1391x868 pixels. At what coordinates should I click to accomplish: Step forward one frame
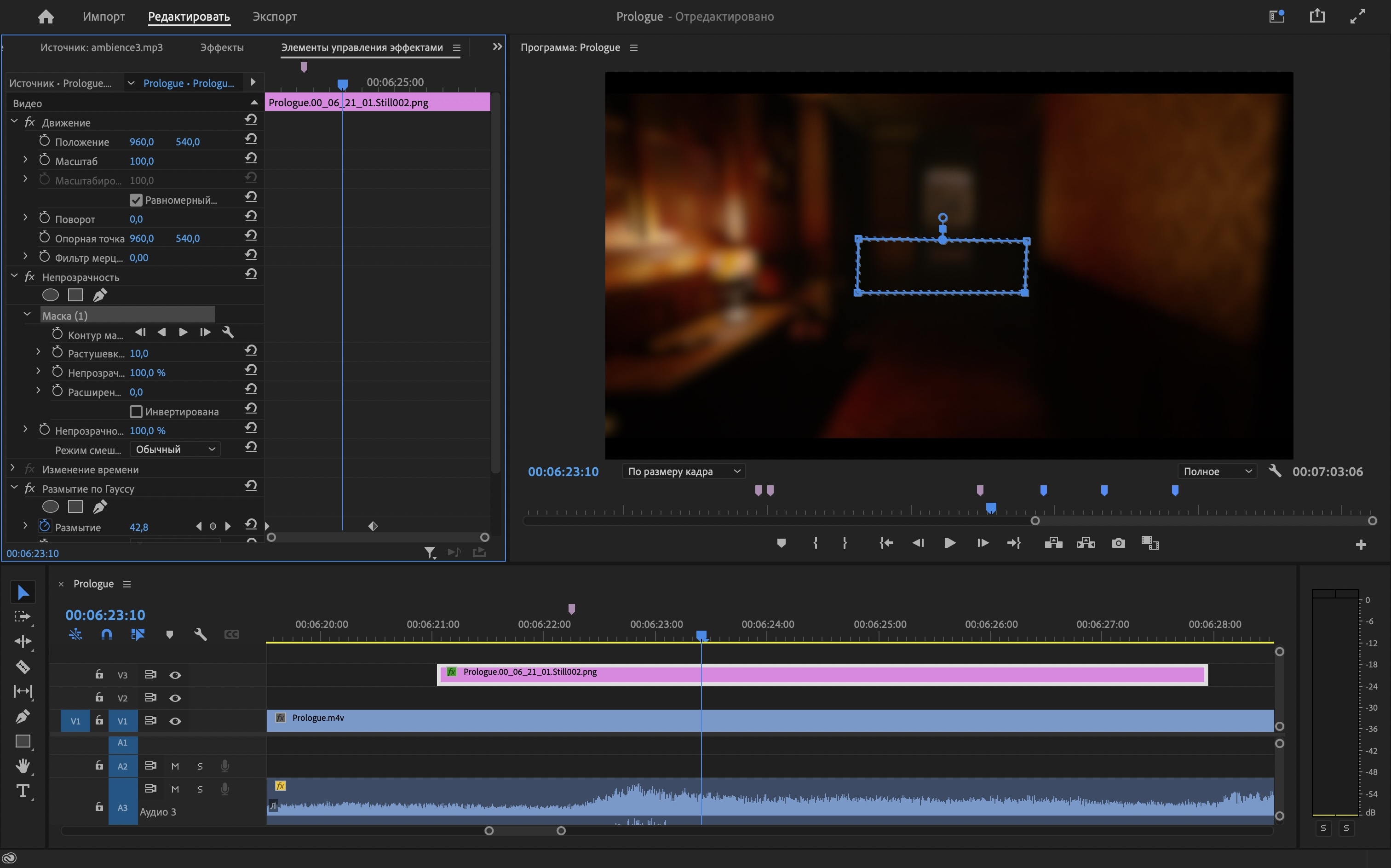pos(982,543)
